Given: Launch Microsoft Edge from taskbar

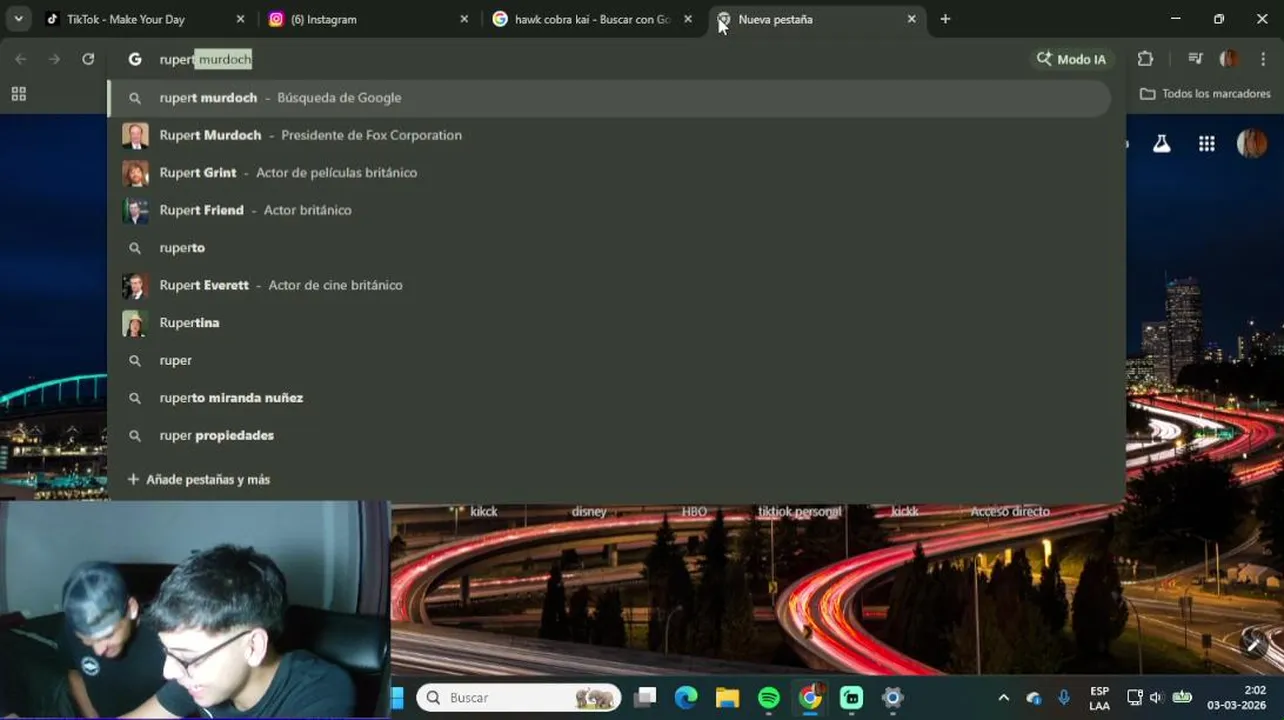Looking at the screenshot, I should click(686, 697).
